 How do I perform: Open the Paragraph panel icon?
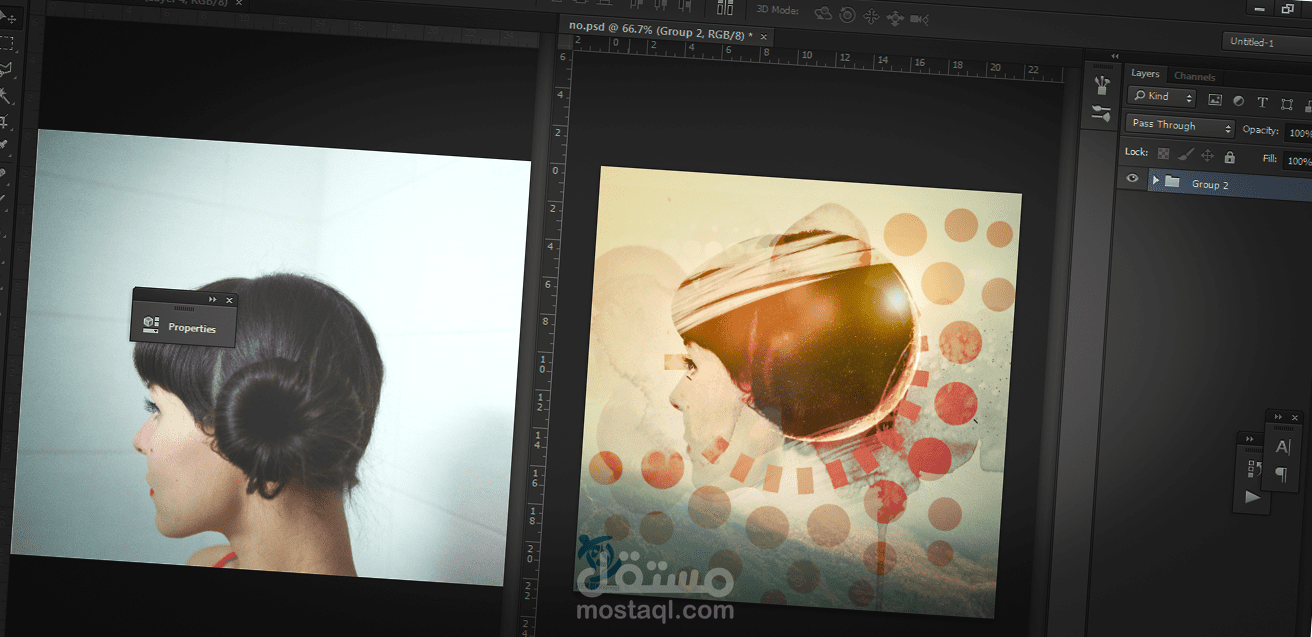pyautogui.click(x=1281, y=474)
